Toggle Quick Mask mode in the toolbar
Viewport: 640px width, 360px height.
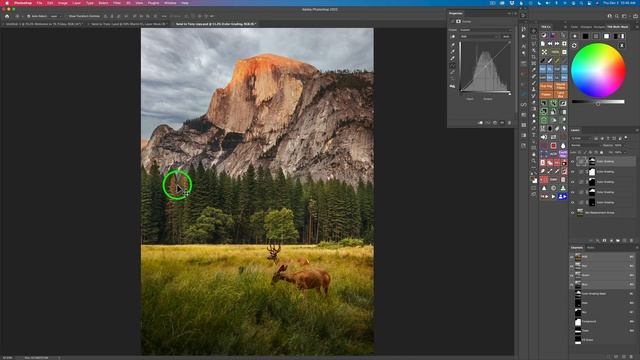click(x=533, y=187)
